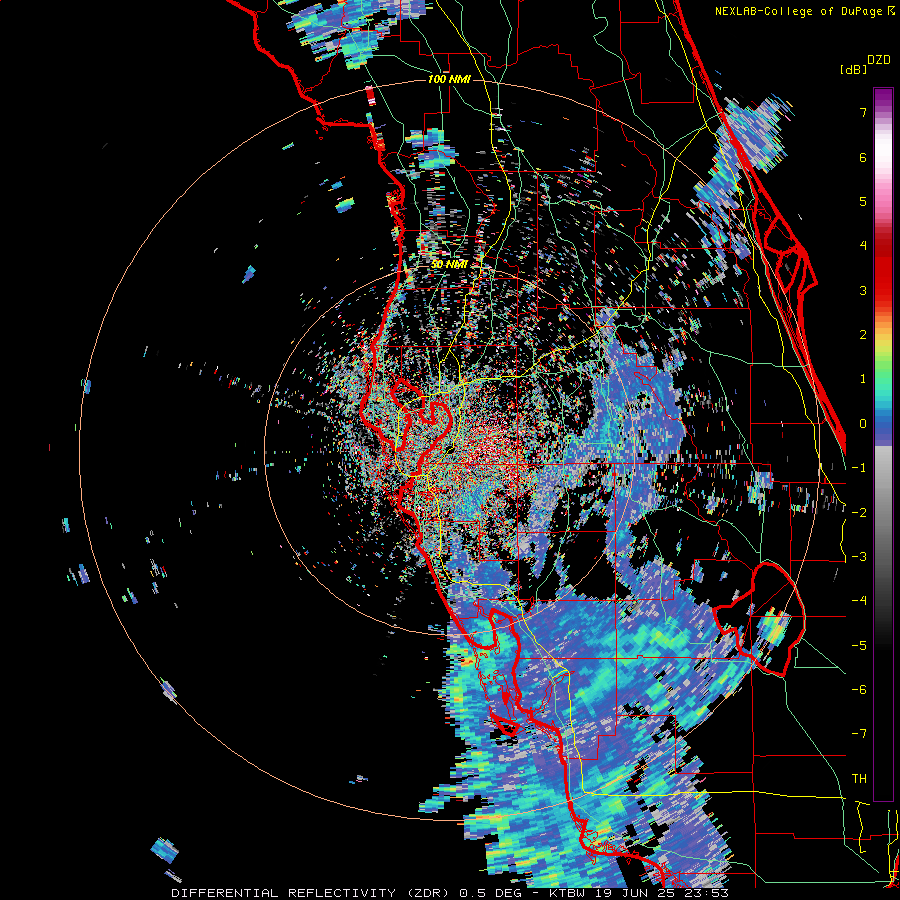This screenshot has height=900, width=900.
Task: Select the -2 dB scale label
Action: (x=859, y=513)
